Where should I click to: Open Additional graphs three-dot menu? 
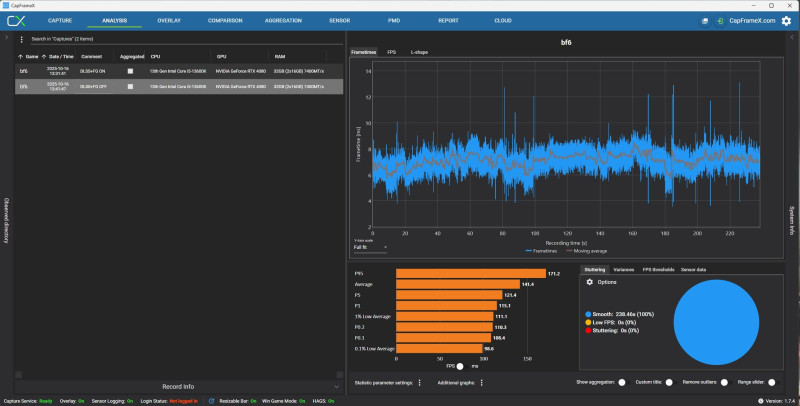[x=481, y=382]
